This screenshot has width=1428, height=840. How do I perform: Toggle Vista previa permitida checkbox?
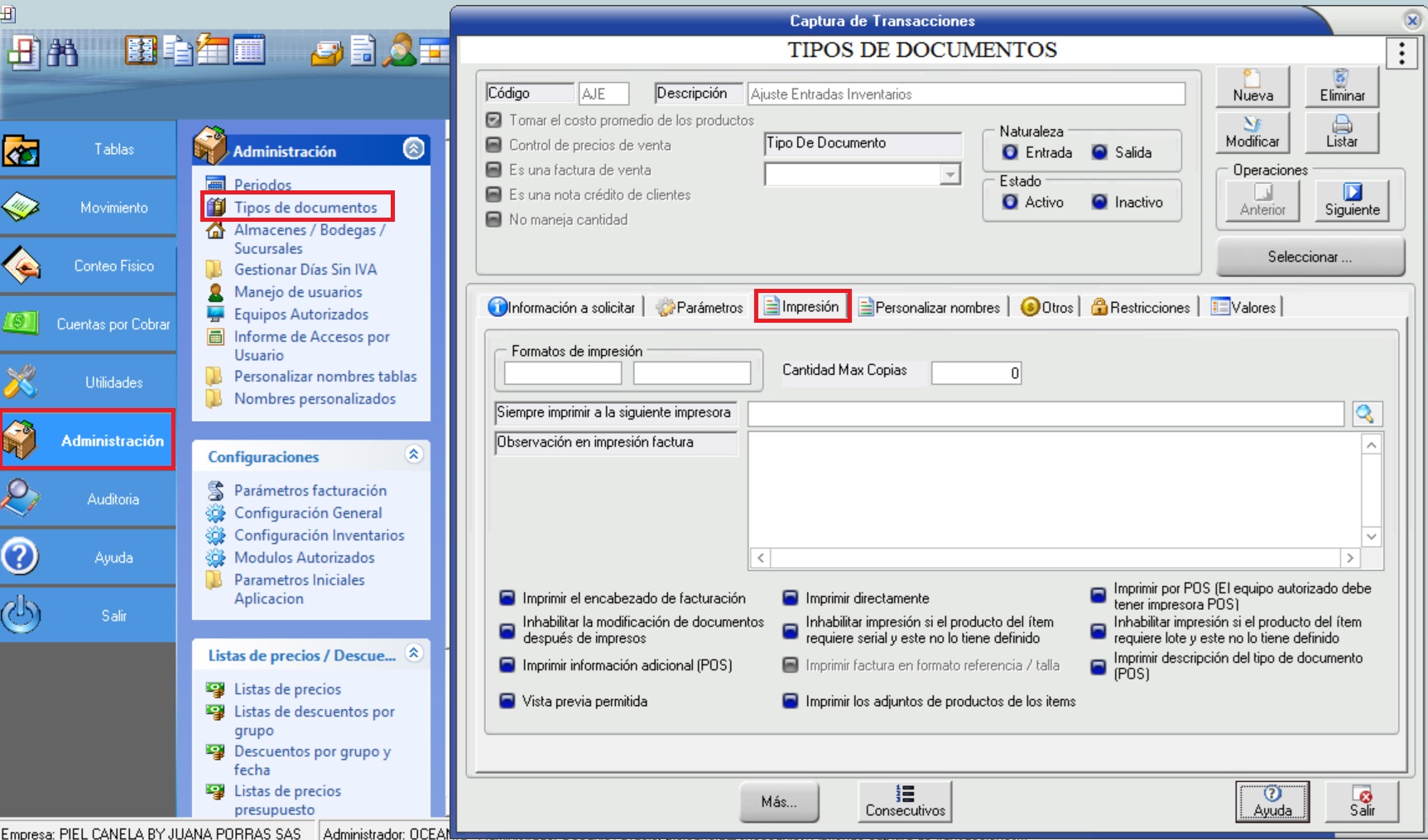click(507, 701)
